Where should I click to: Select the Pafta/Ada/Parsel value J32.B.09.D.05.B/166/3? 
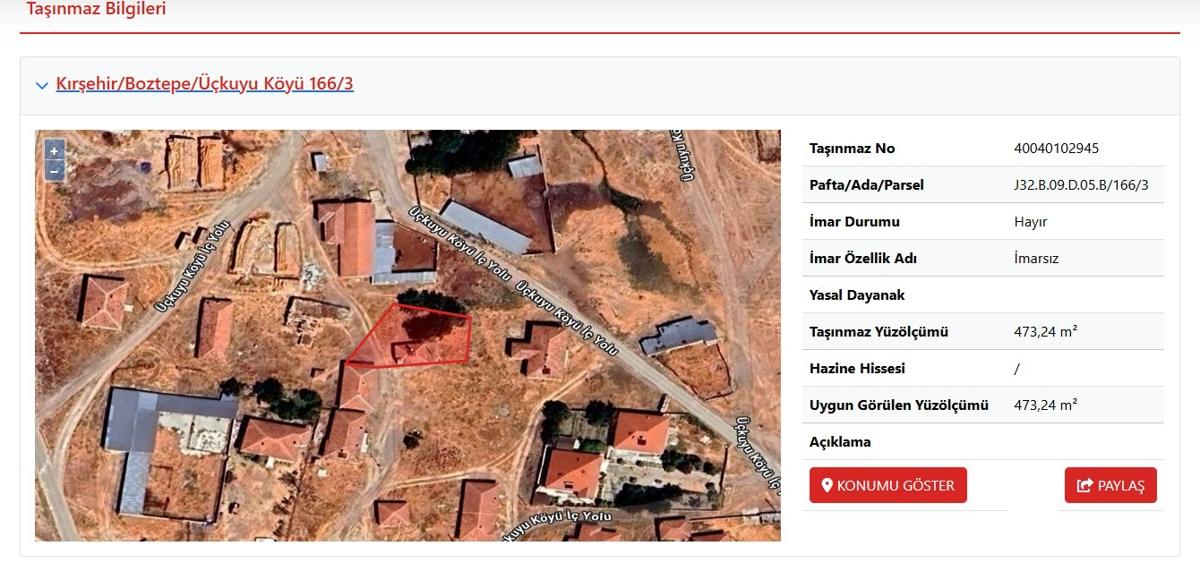[1081, 185]
